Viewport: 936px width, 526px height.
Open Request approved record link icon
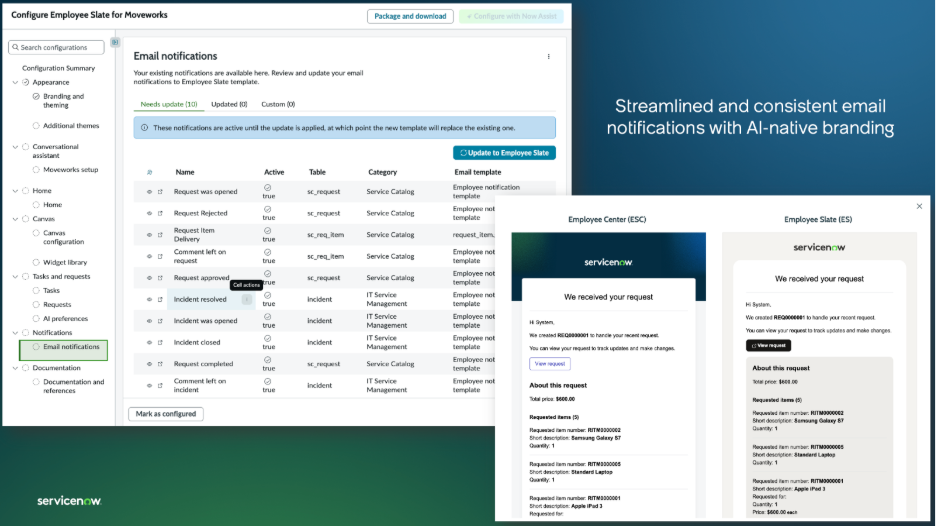(160, 278)
